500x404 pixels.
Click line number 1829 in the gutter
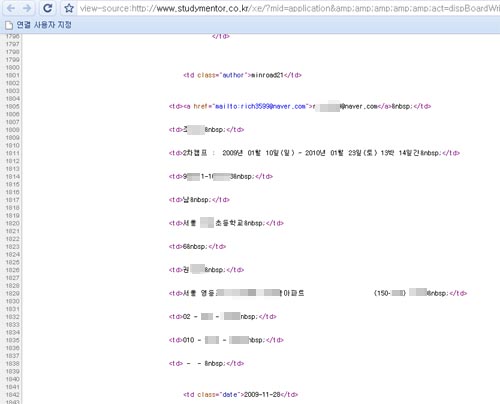pos(12,294)
